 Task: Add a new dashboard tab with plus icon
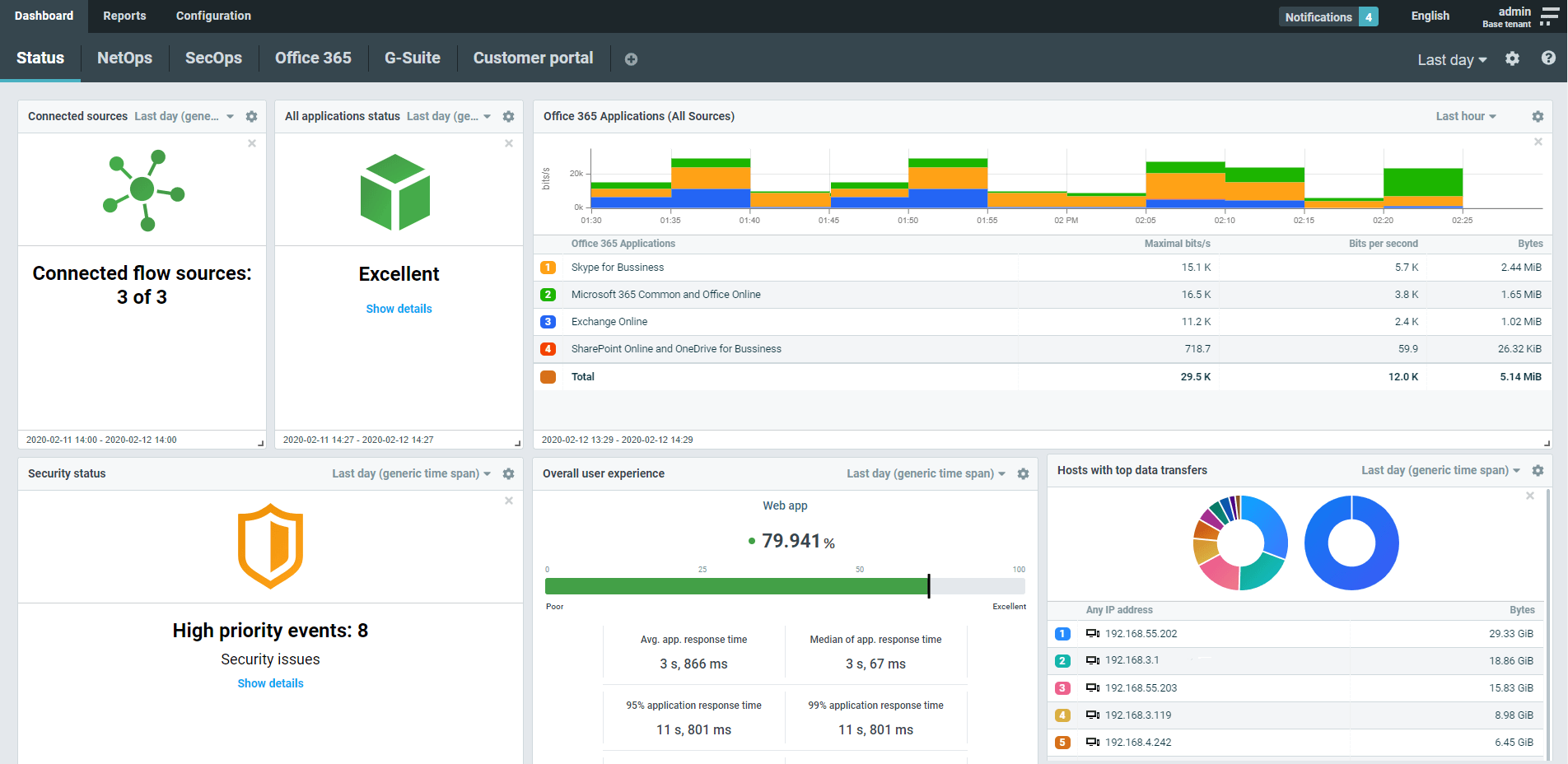click(631, 59)
